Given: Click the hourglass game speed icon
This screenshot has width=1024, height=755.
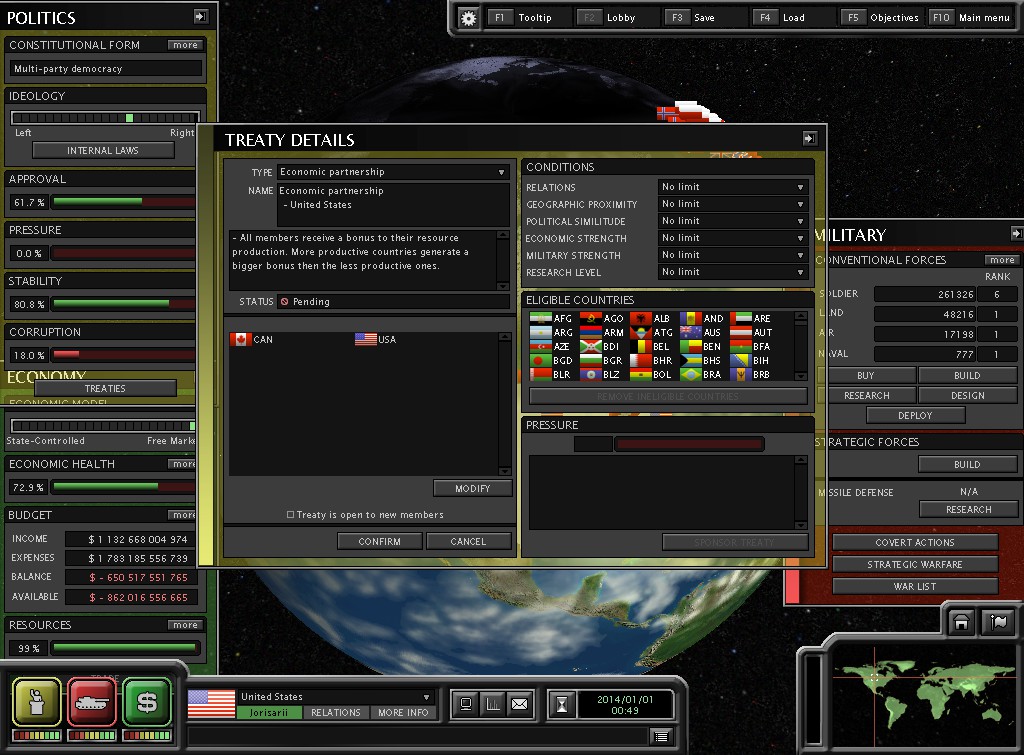Looking at the screenshot, I should click(562, 704).
